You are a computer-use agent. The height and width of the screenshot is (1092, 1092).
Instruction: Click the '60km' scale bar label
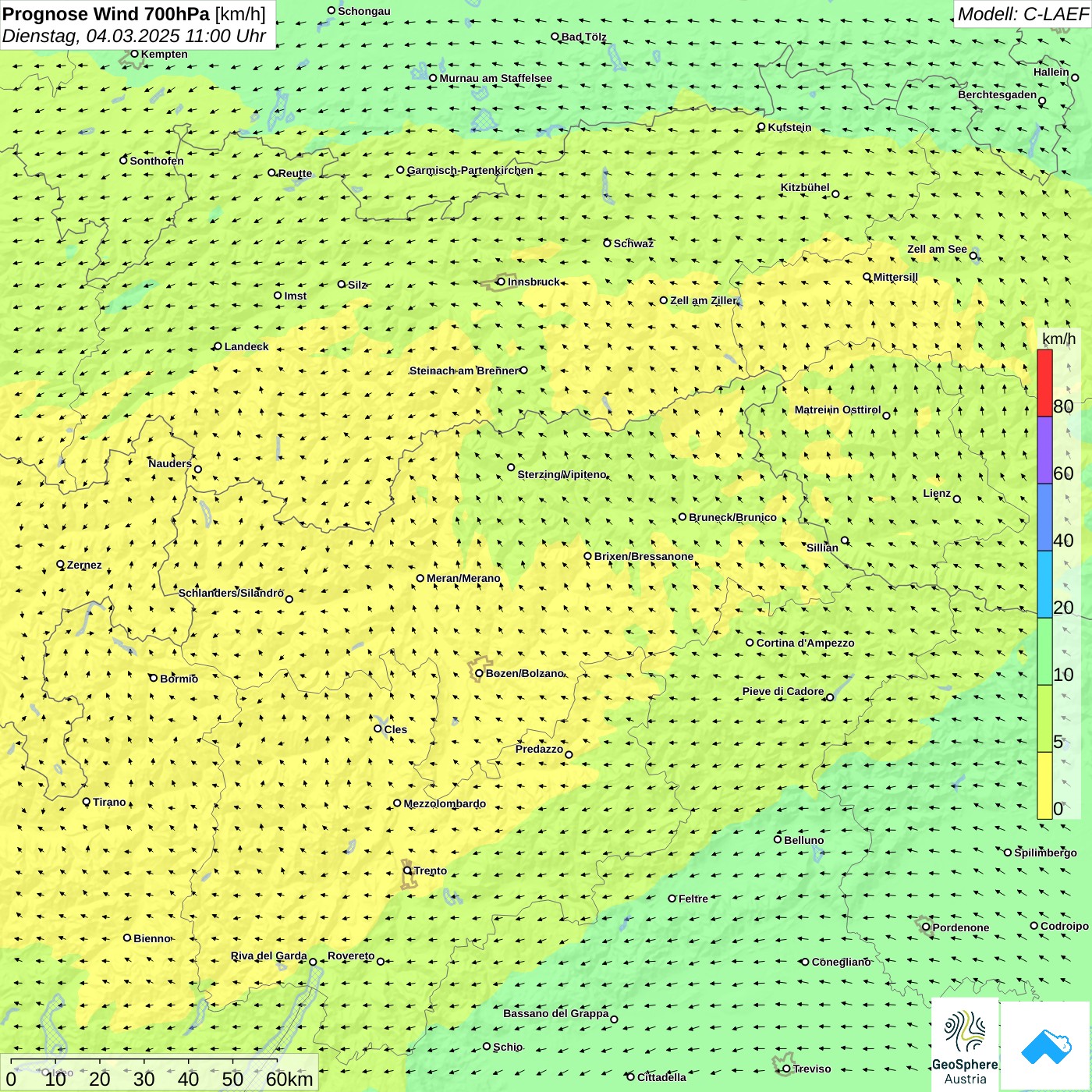[289, 1079]
